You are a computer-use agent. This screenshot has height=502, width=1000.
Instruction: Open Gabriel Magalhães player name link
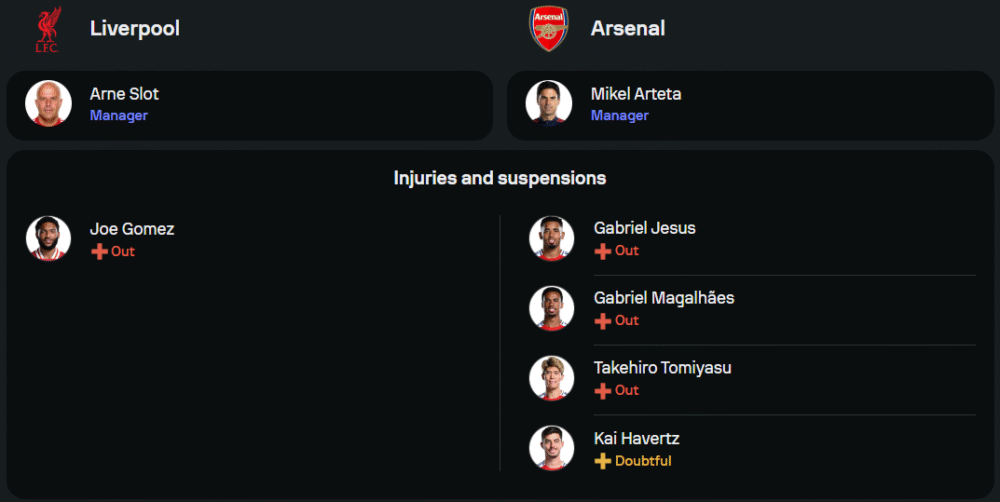664,298
